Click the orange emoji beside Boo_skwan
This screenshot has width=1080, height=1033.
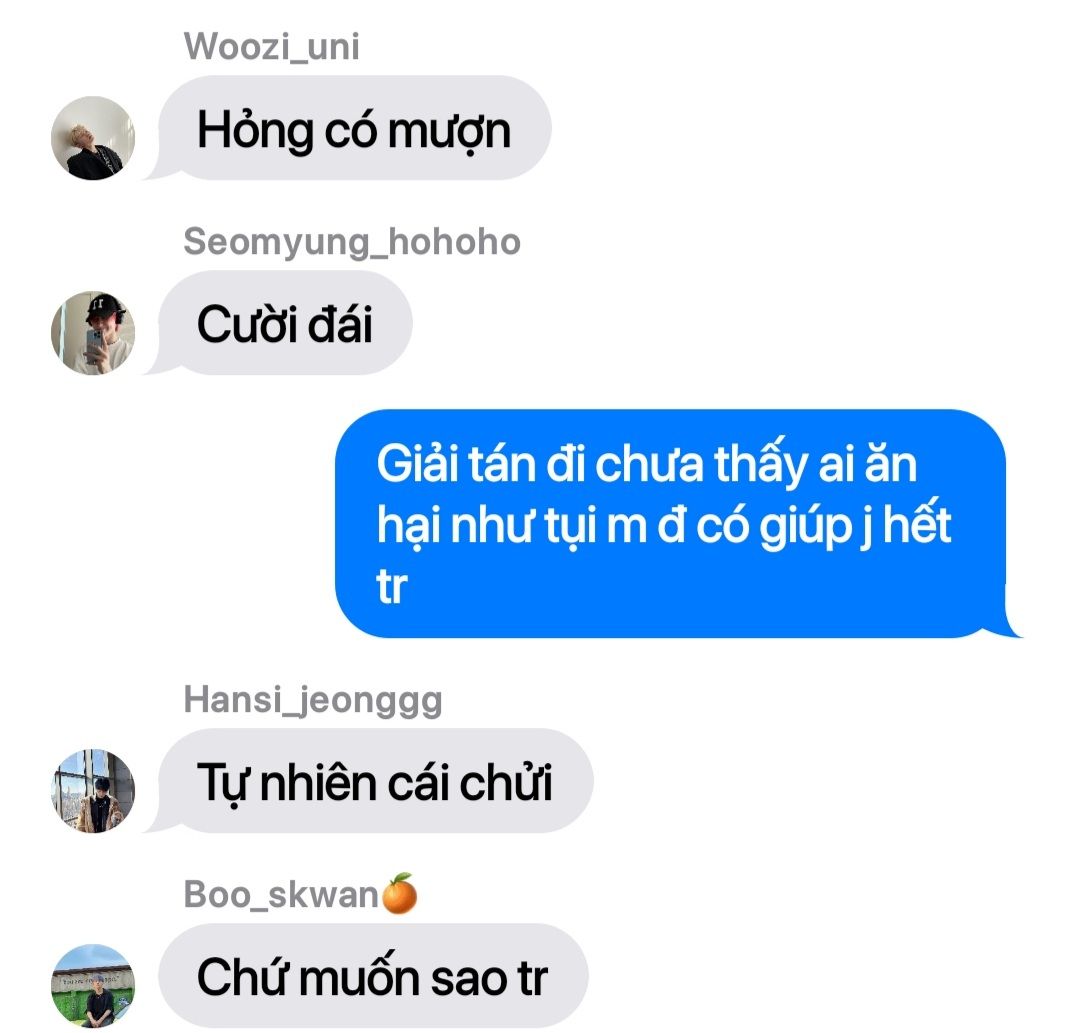pyautogui.click(x=399, y=893)
